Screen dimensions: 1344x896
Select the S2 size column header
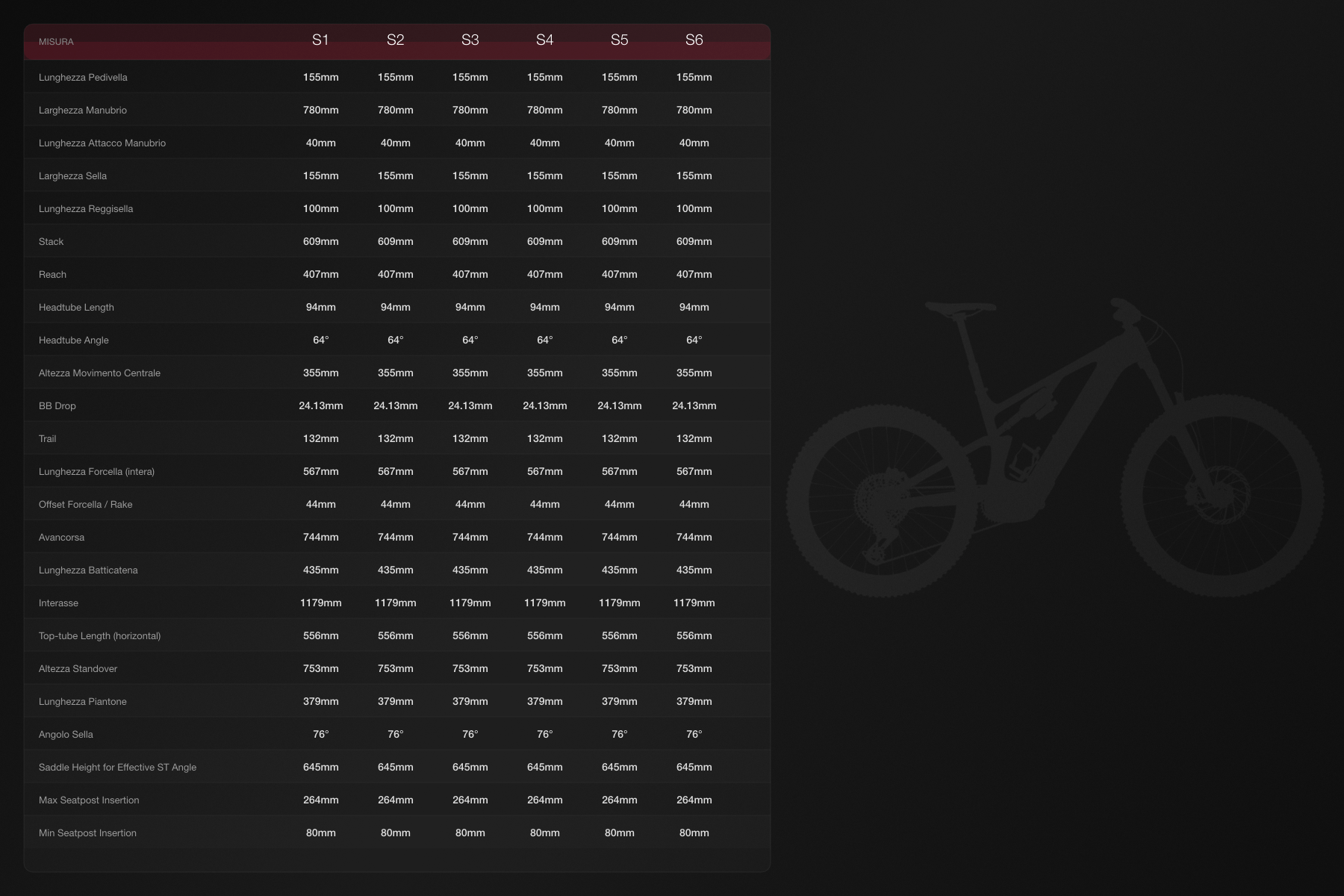pos(395,40)
